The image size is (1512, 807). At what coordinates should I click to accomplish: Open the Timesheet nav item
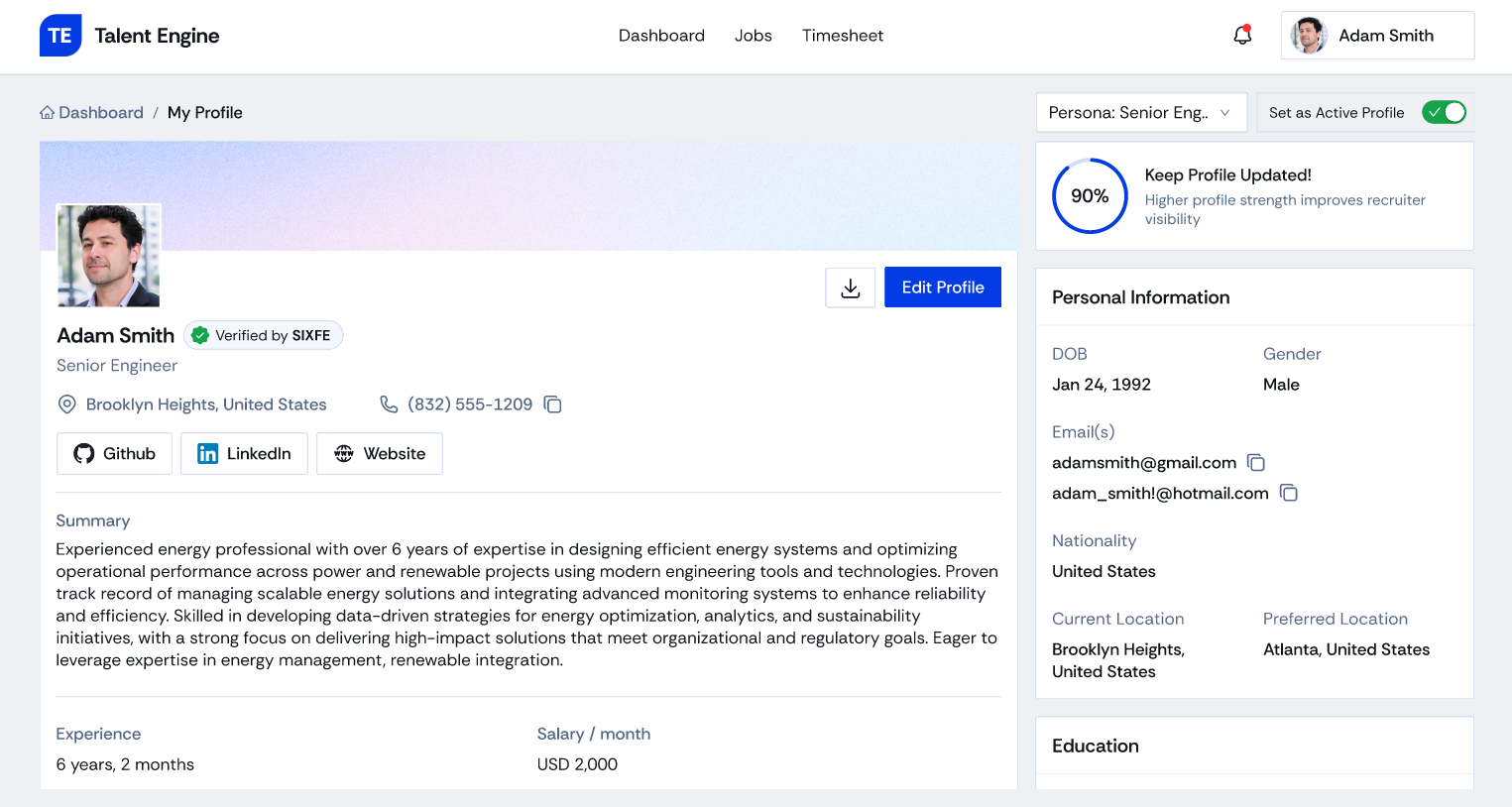843,36
